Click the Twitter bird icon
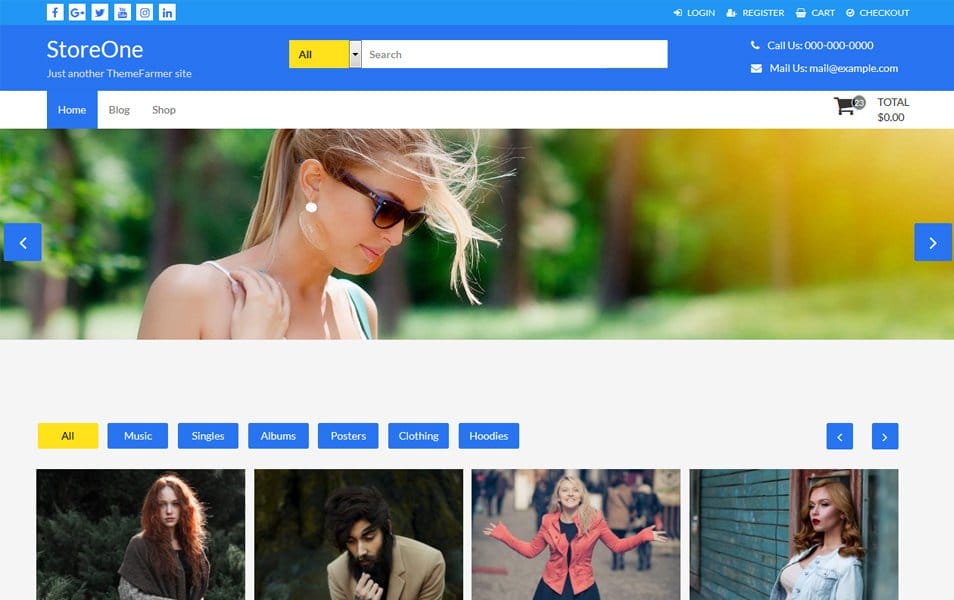This screenshot has width=954, height=600. pos(99,13)
